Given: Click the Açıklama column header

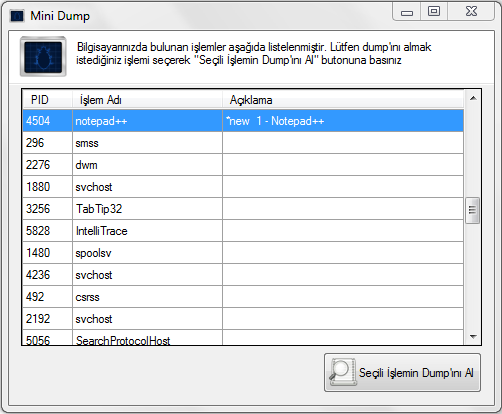Looking at the screenshot, I should (x=343, y=100).
